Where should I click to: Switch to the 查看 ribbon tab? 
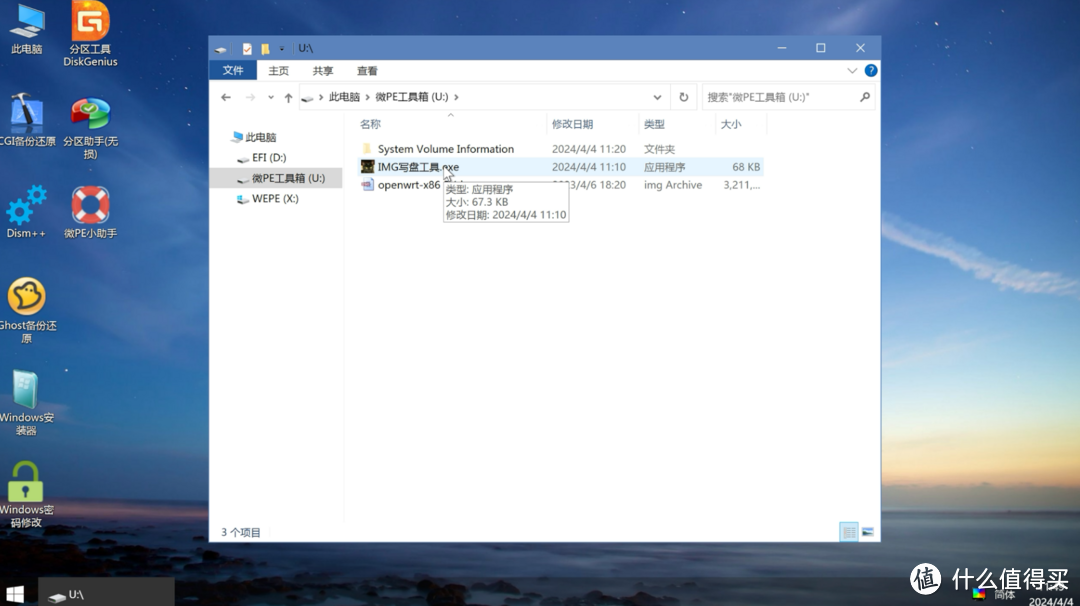coord(367,70)
